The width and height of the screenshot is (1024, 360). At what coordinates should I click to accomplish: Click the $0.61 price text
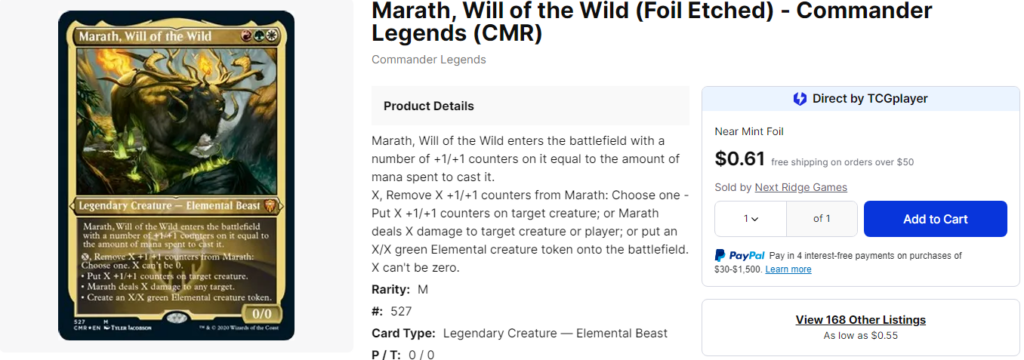(740, 159)
